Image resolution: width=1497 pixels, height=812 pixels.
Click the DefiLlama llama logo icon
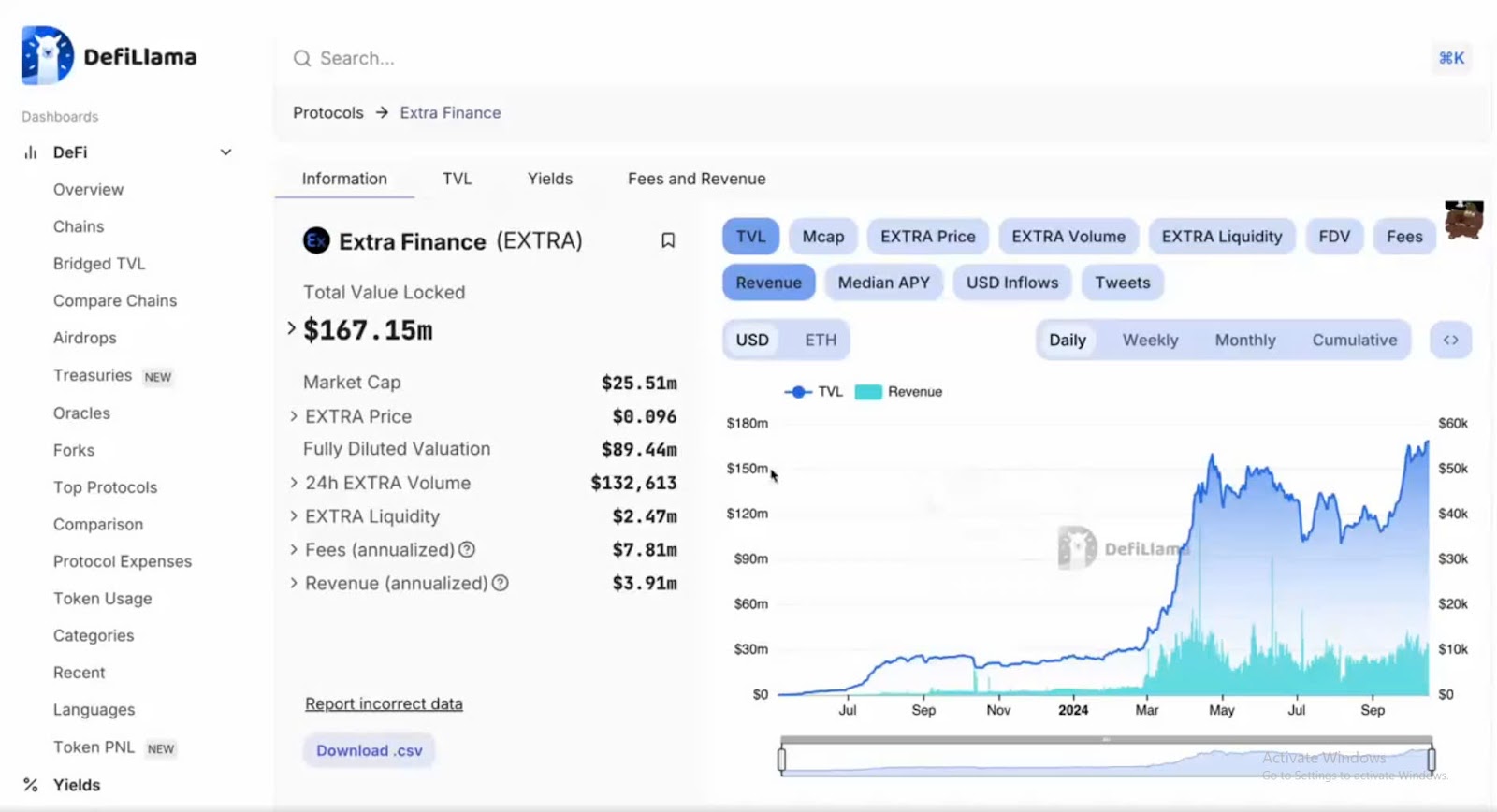(48, 55)
